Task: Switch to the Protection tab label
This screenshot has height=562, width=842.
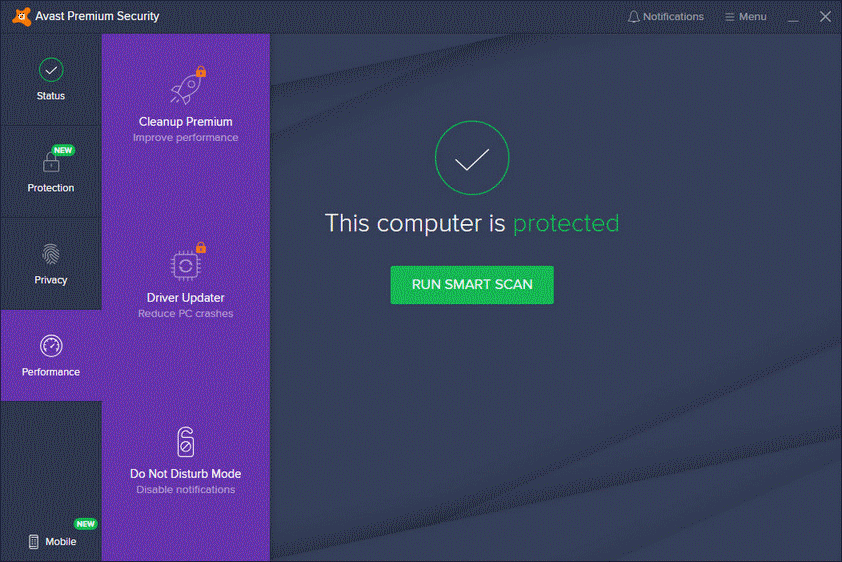Action: tap(50, 188)
